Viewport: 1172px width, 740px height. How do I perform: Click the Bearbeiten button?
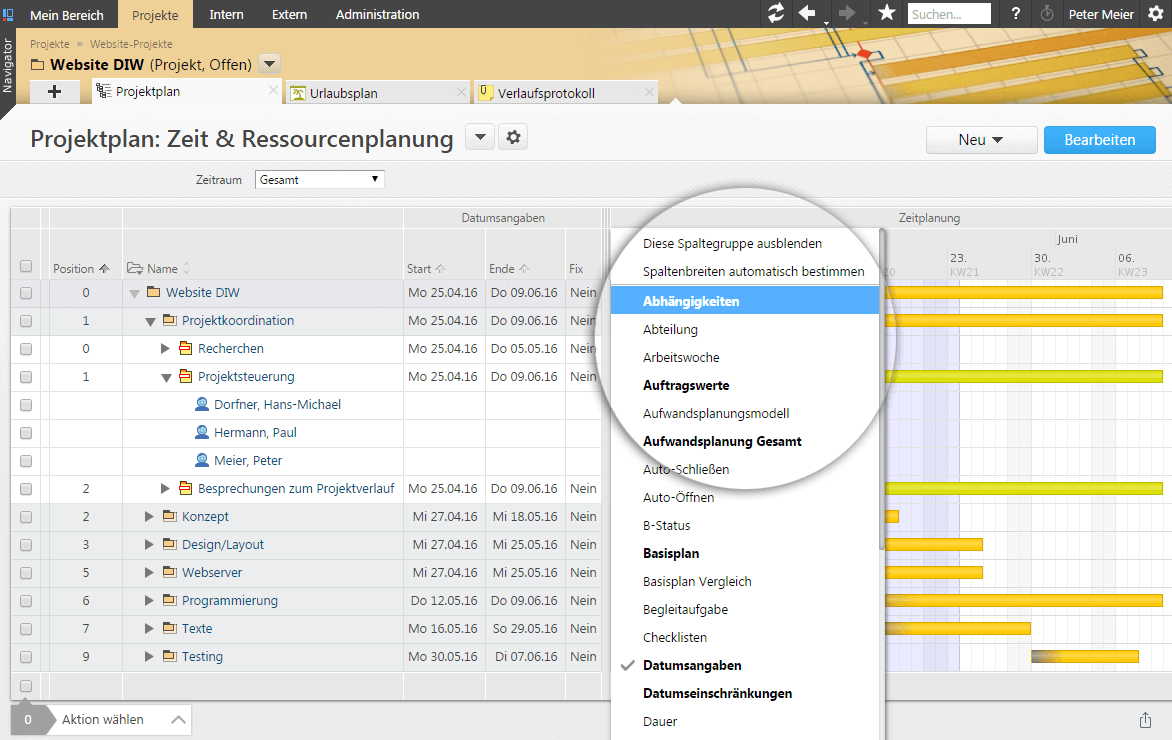point(1099,140)
